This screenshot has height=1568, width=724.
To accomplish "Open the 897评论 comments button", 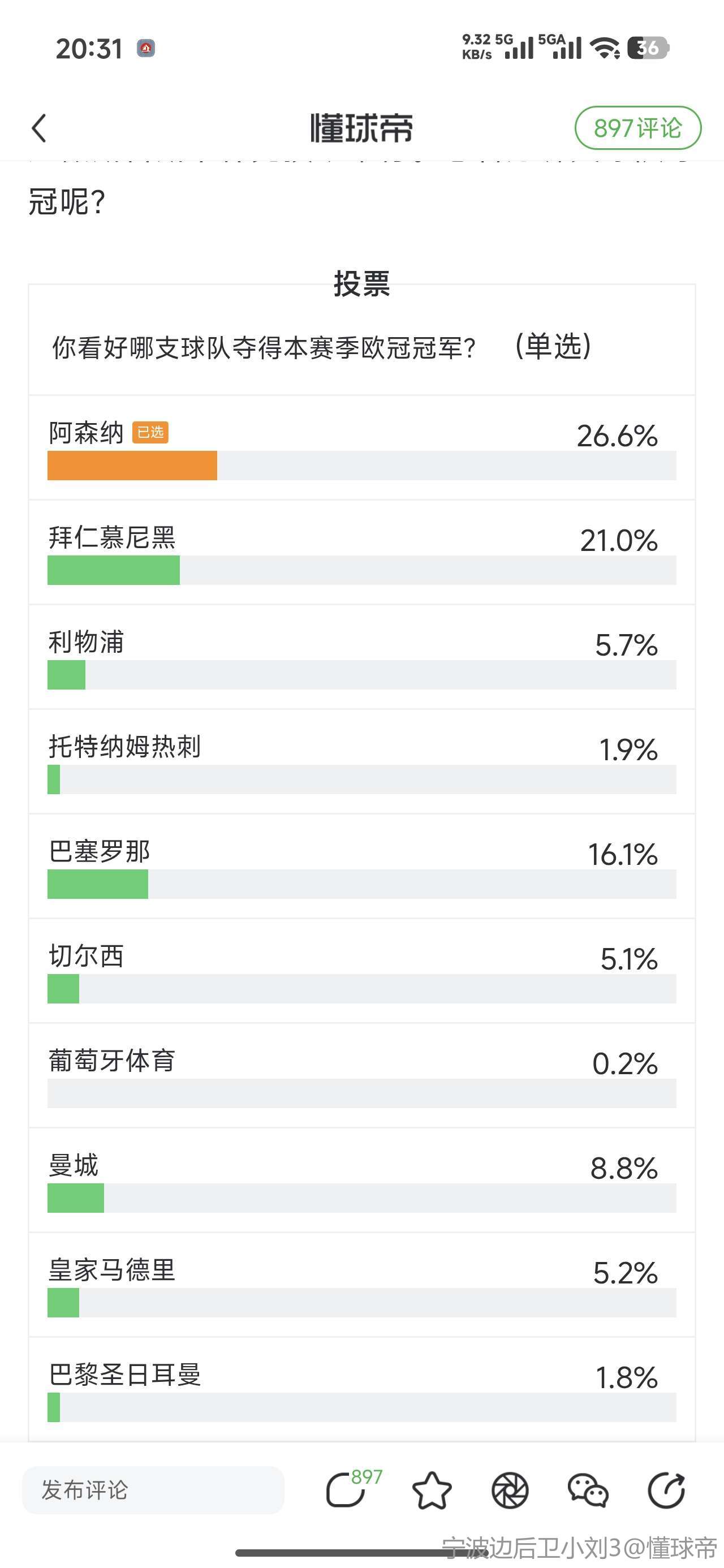I will (x=637, y=128).
